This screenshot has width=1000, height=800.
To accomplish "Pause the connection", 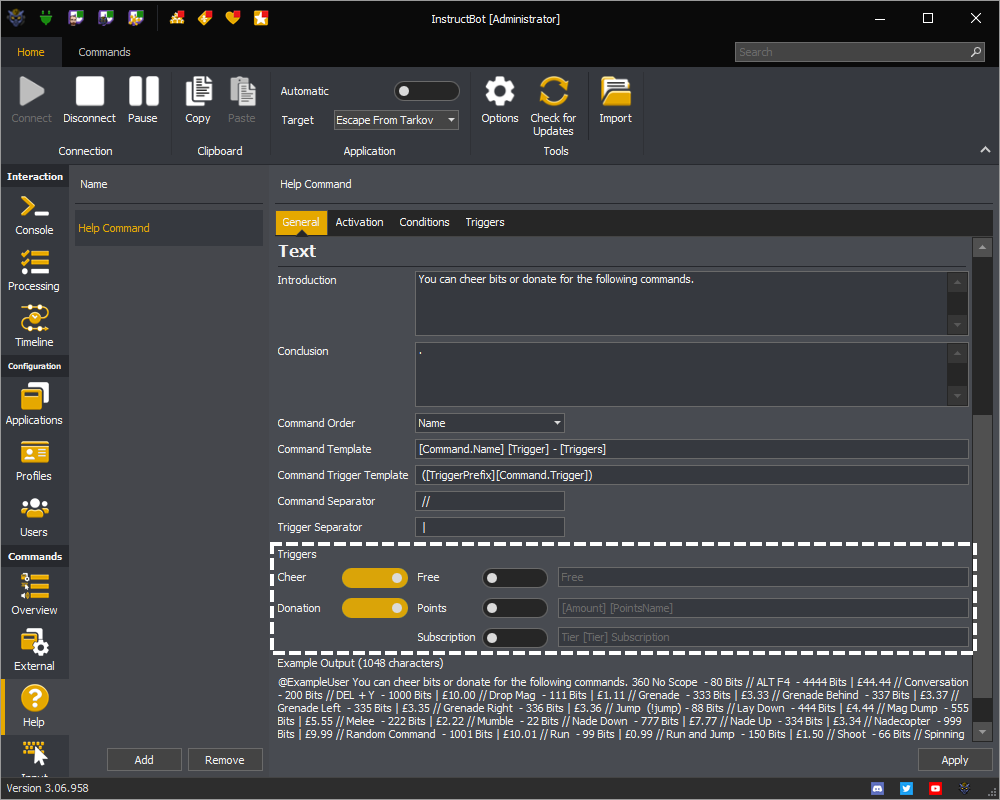I will pos(143,91).
